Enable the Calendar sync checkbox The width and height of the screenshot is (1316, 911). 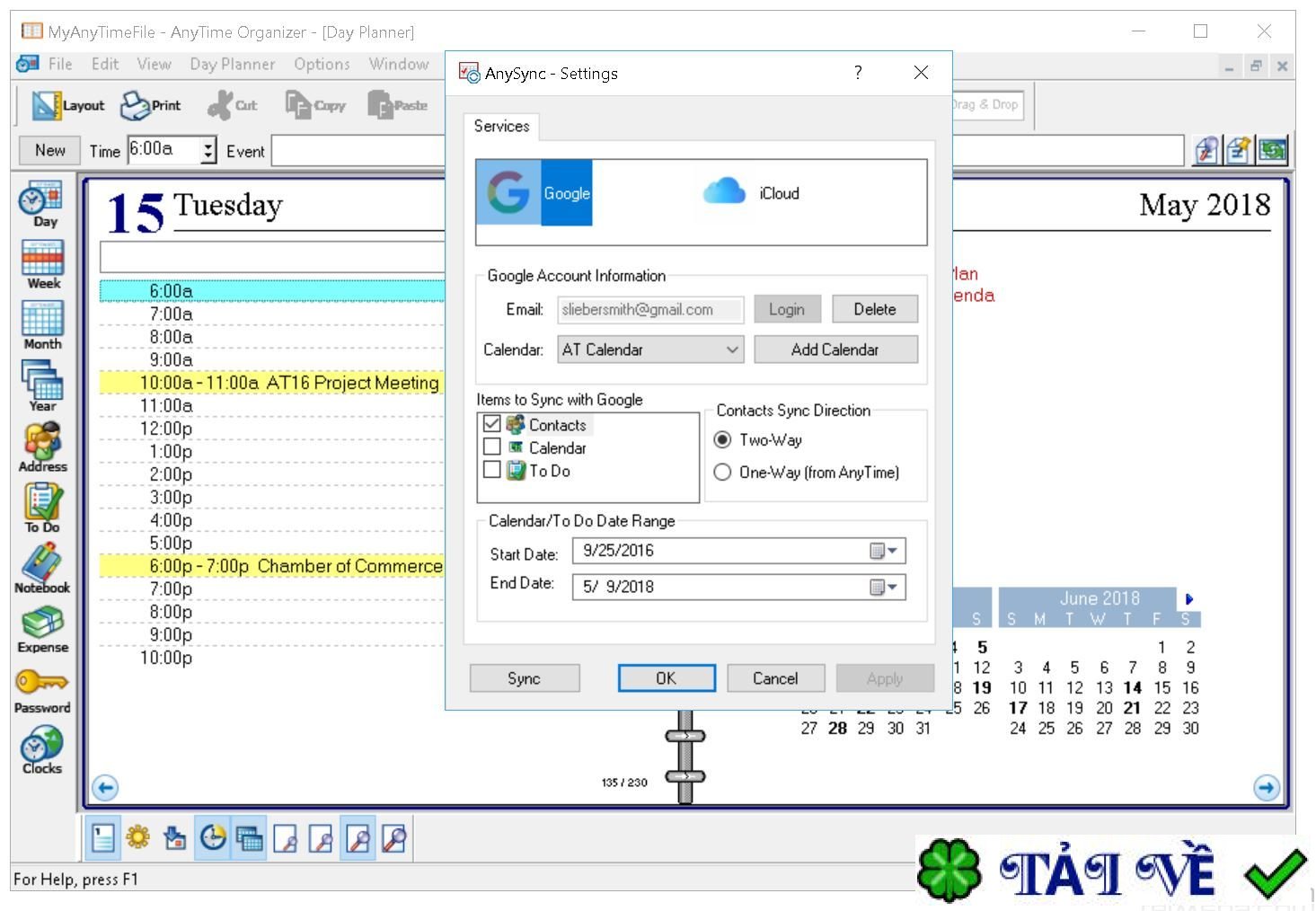click(492, 447)
